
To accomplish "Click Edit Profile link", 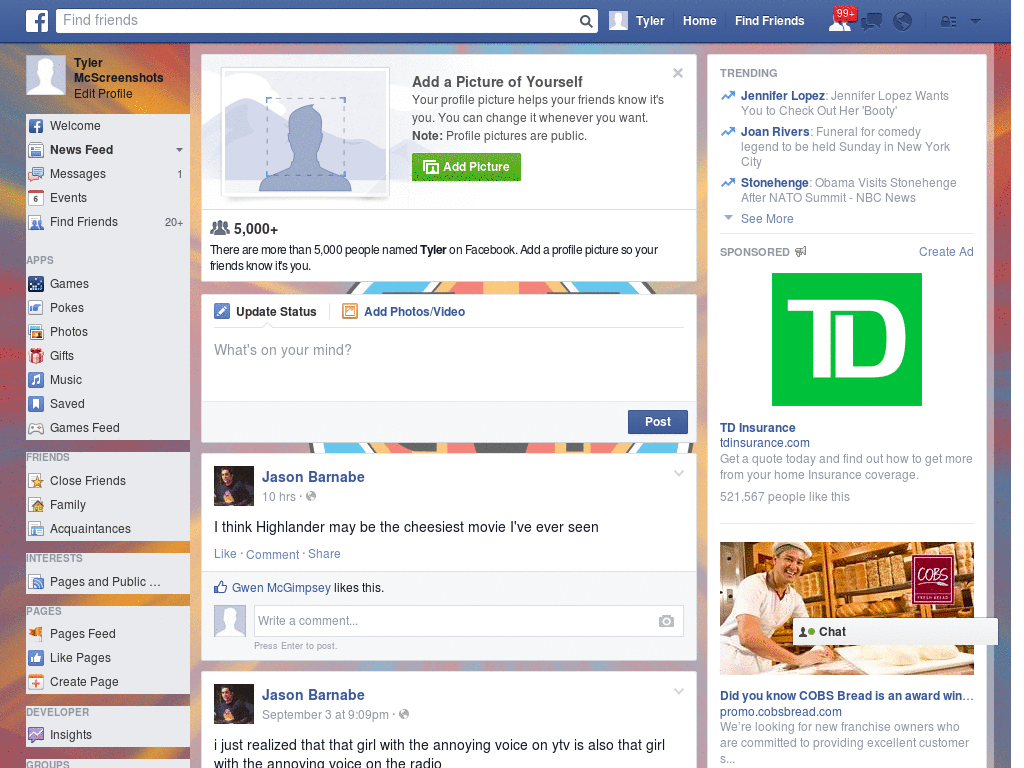I will [103, 94].
